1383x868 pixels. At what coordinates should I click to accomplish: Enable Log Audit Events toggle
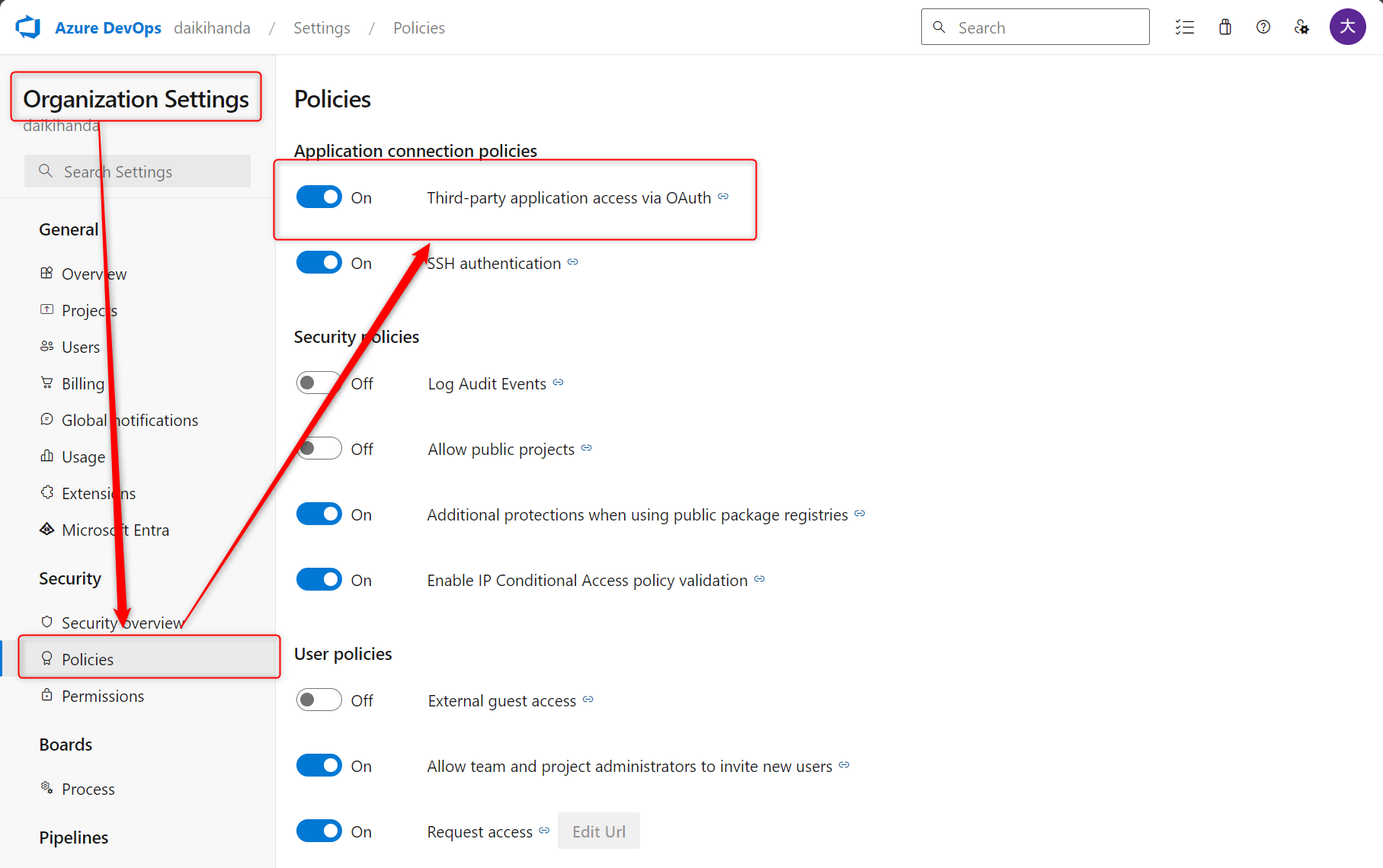coord(319,383)
